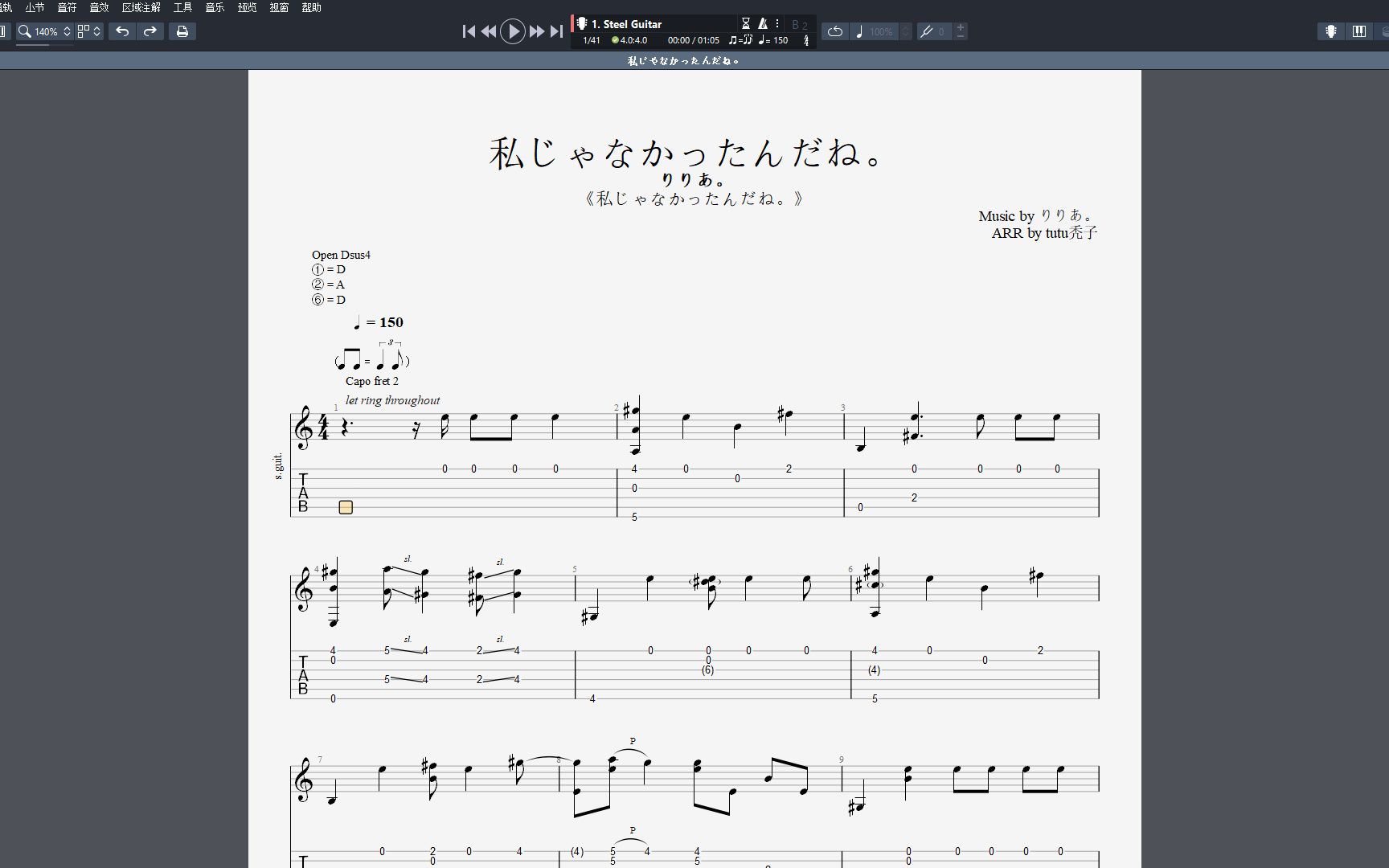Viewport: 1389px width, 868px height.
Task: Fast forward to next bar
Action: pyautogui.click(x=536, y=31)
